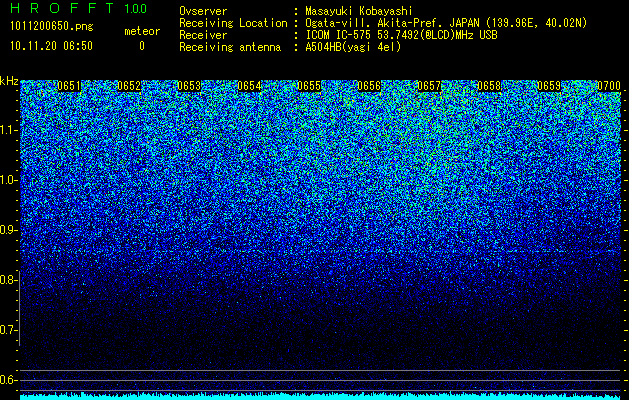Screen dimensions: 629x400
Task: Click the filename 1011200650.png
Action: (52, 27)
